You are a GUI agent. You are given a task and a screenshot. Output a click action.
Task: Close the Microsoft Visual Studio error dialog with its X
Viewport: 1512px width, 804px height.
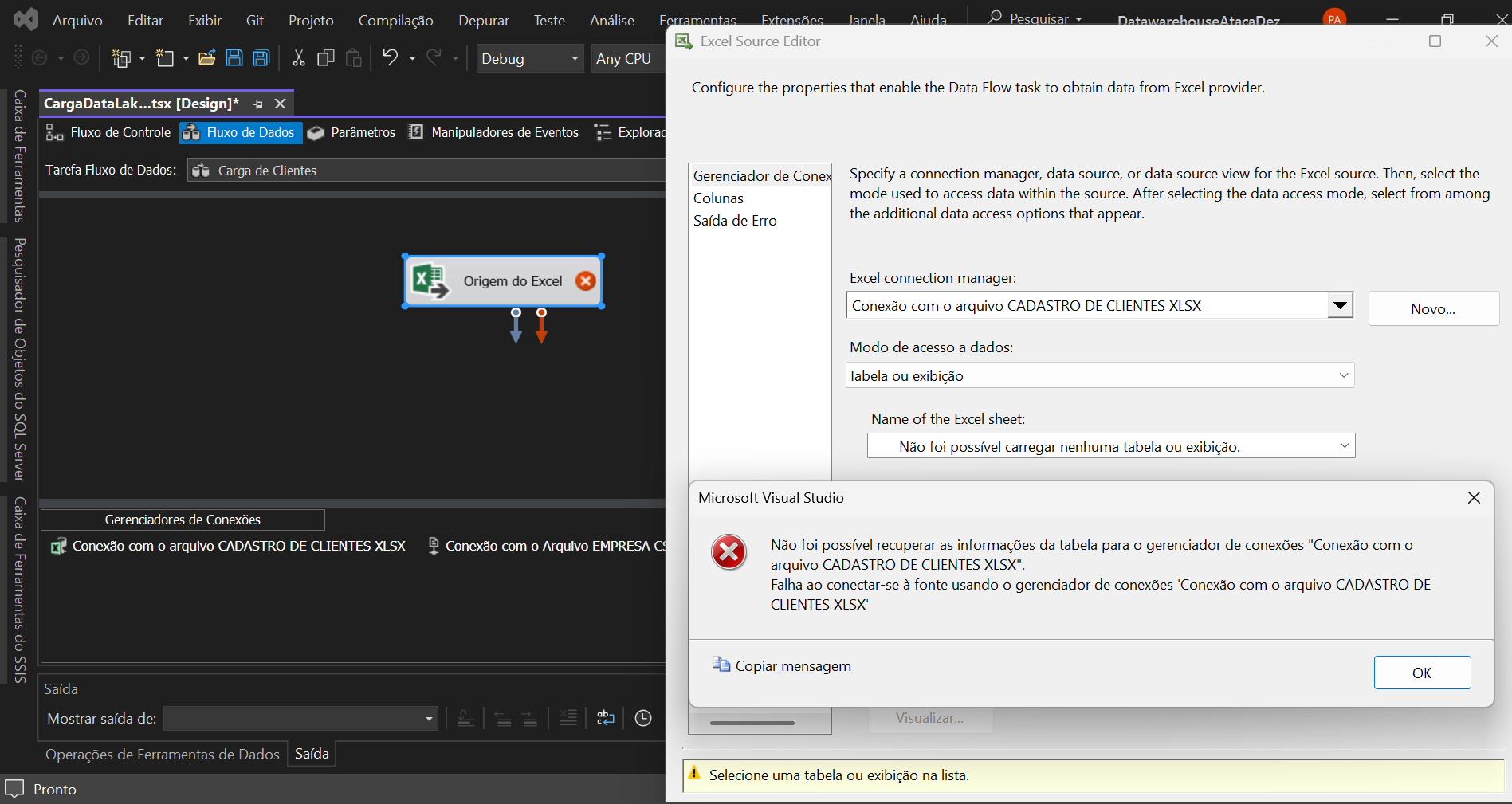click(x=1474, y=497)
